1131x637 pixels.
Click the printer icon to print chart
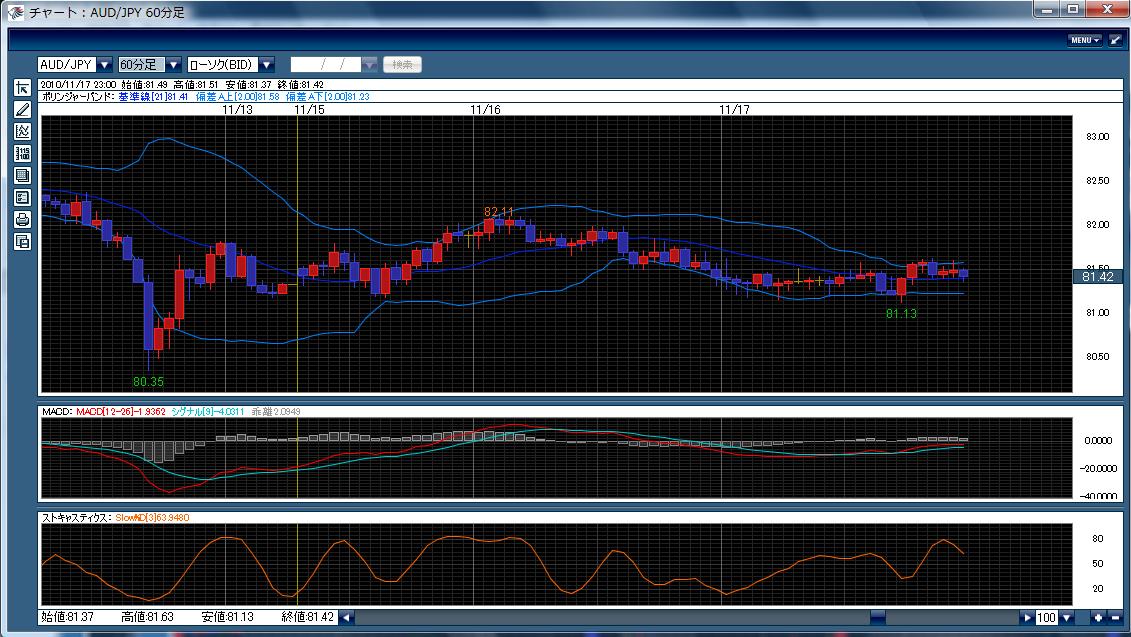tap(22, 219)
